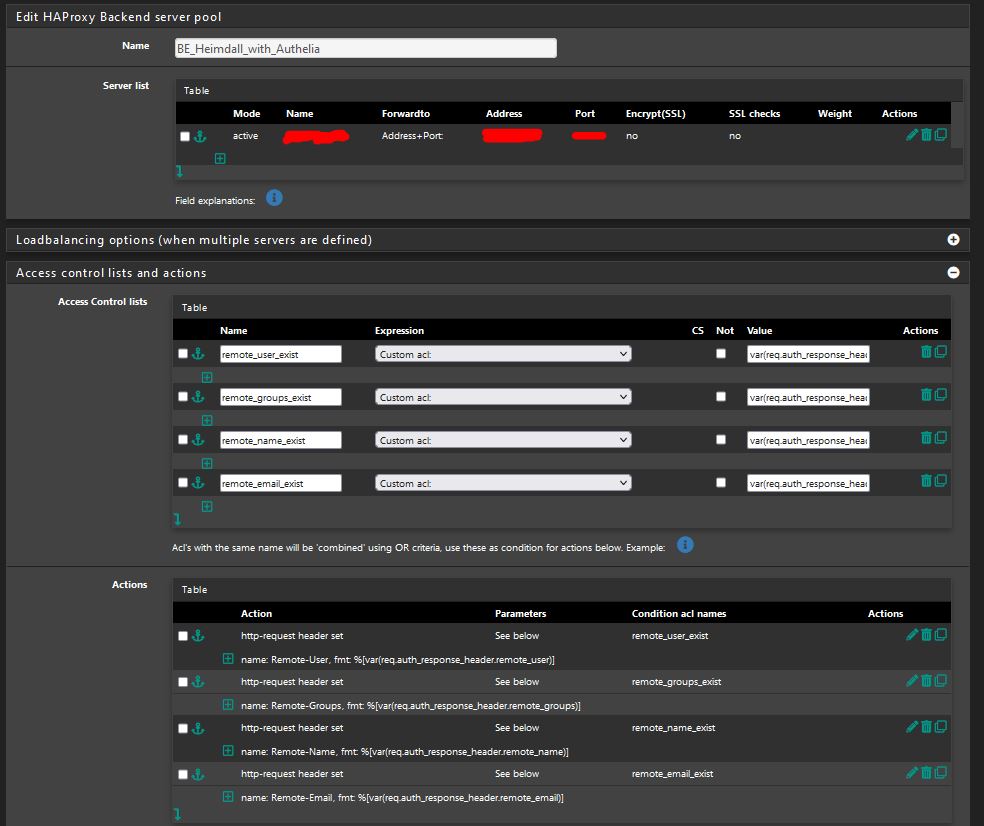
Task: Clone the active server with the copy icon
Action: pyautogui.click(x=939, y=134)
